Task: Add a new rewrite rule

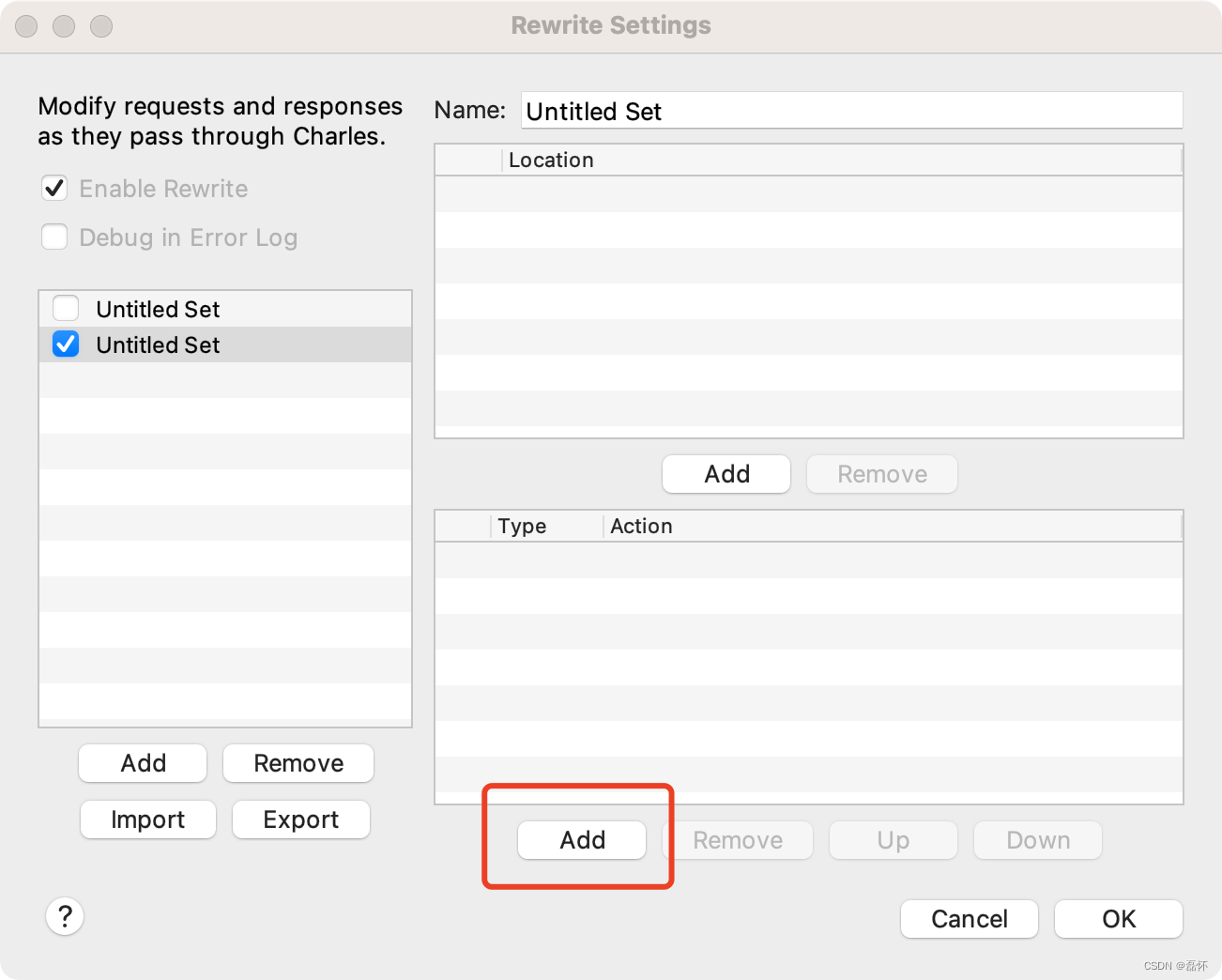Action: click(582, 840)
